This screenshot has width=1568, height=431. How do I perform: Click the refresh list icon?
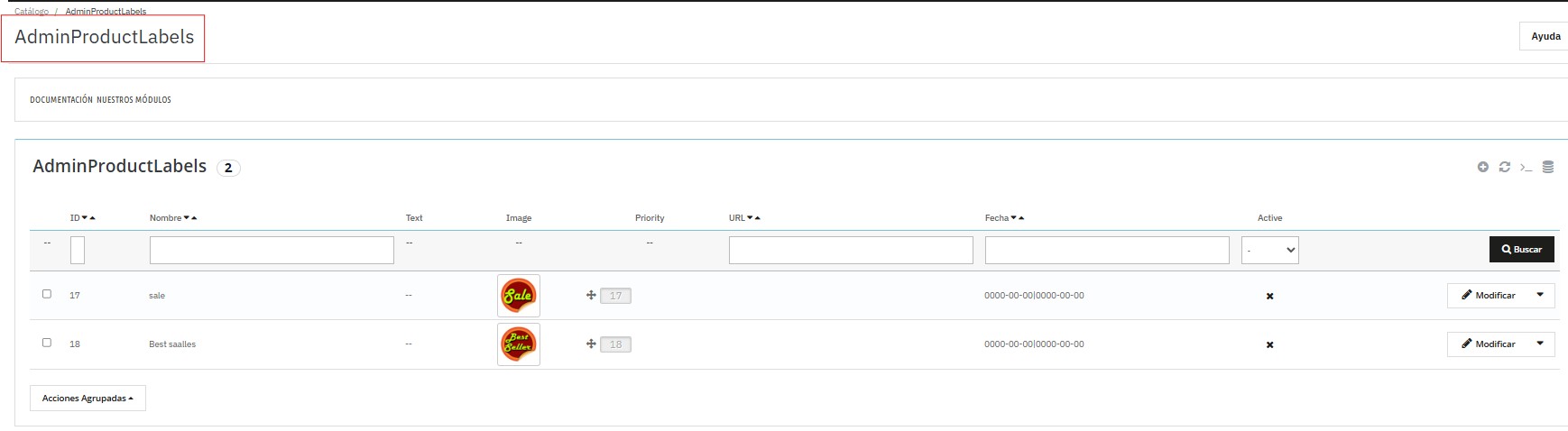(1504, 167)
